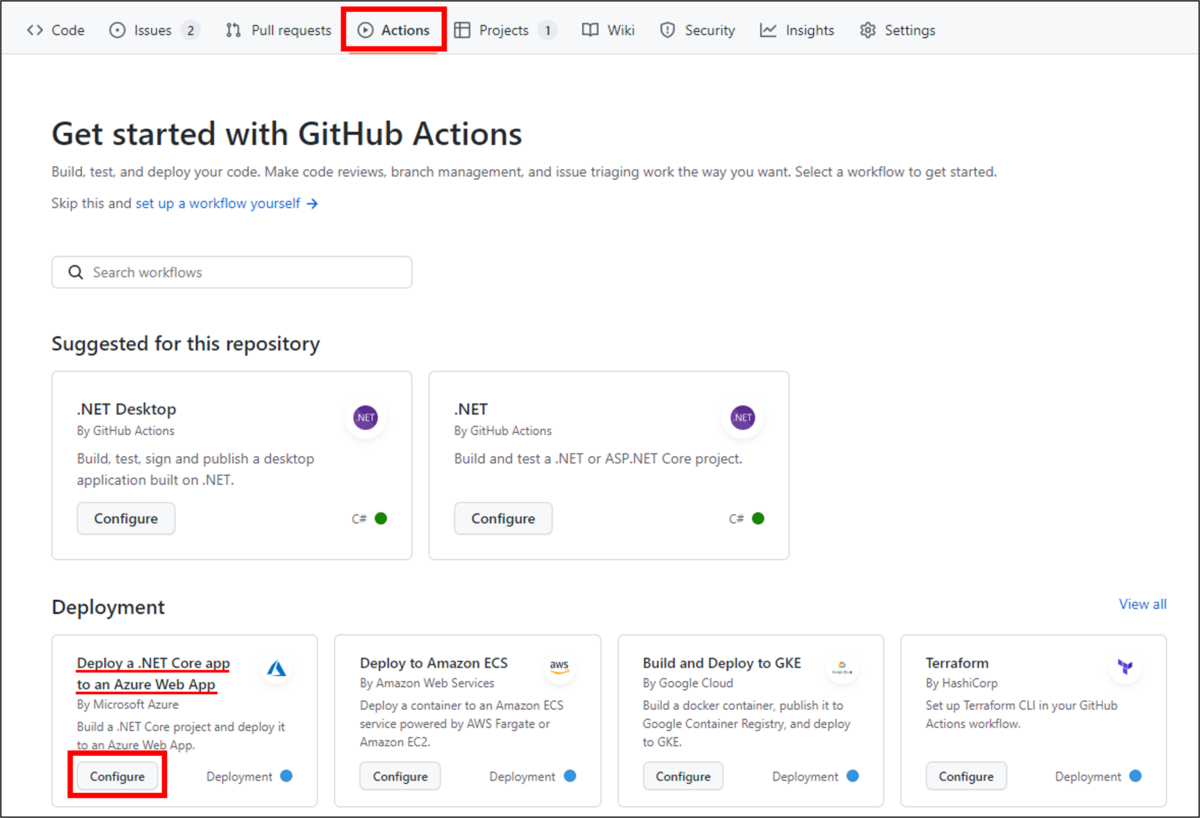Screen dimensions: 1200x818
Task: Click the magnifier icon in the workflow search bar
Action: click(75, 271)
